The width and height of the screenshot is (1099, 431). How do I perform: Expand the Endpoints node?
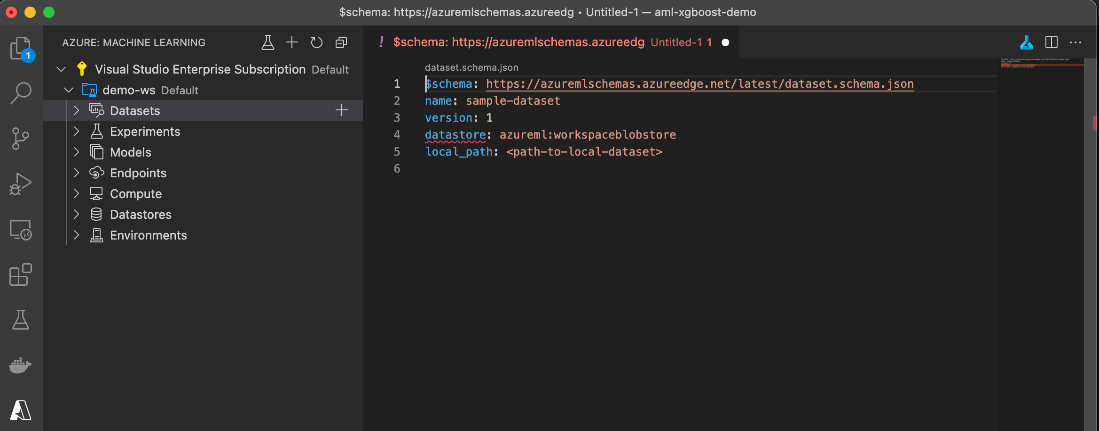coord(76,173)
